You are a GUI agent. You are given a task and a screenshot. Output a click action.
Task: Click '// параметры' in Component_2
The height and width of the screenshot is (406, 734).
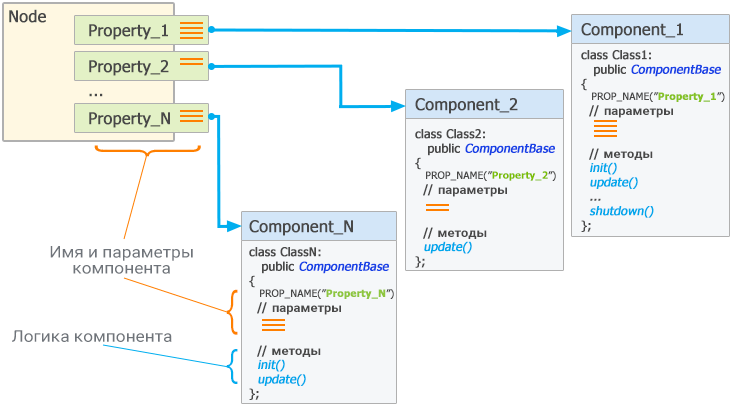point(465,190)
